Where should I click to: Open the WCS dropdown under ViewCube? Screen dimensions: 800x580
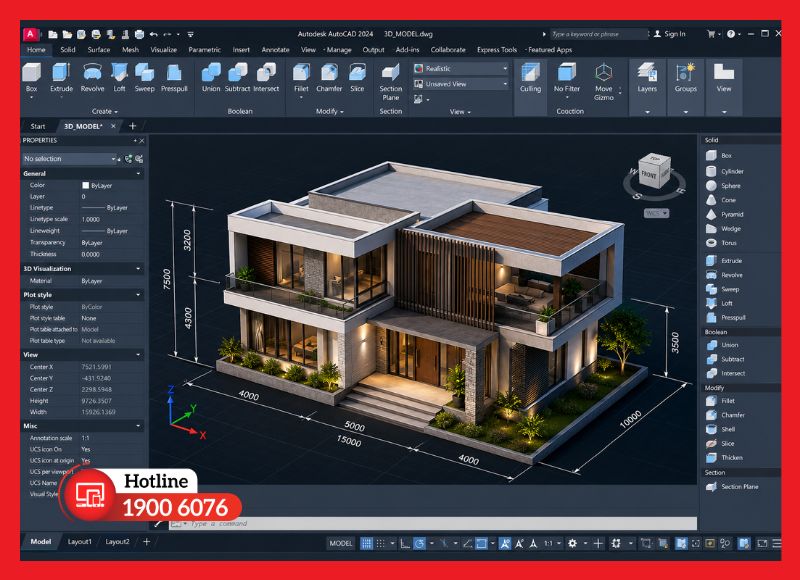pos(657,213)
